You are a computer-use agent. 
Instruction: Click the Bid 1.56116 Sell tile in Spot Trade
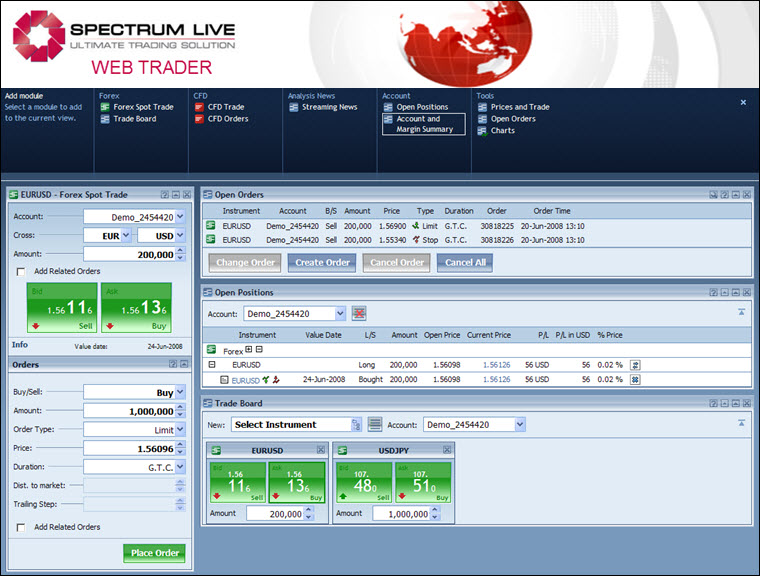click(x=62, y=308)
